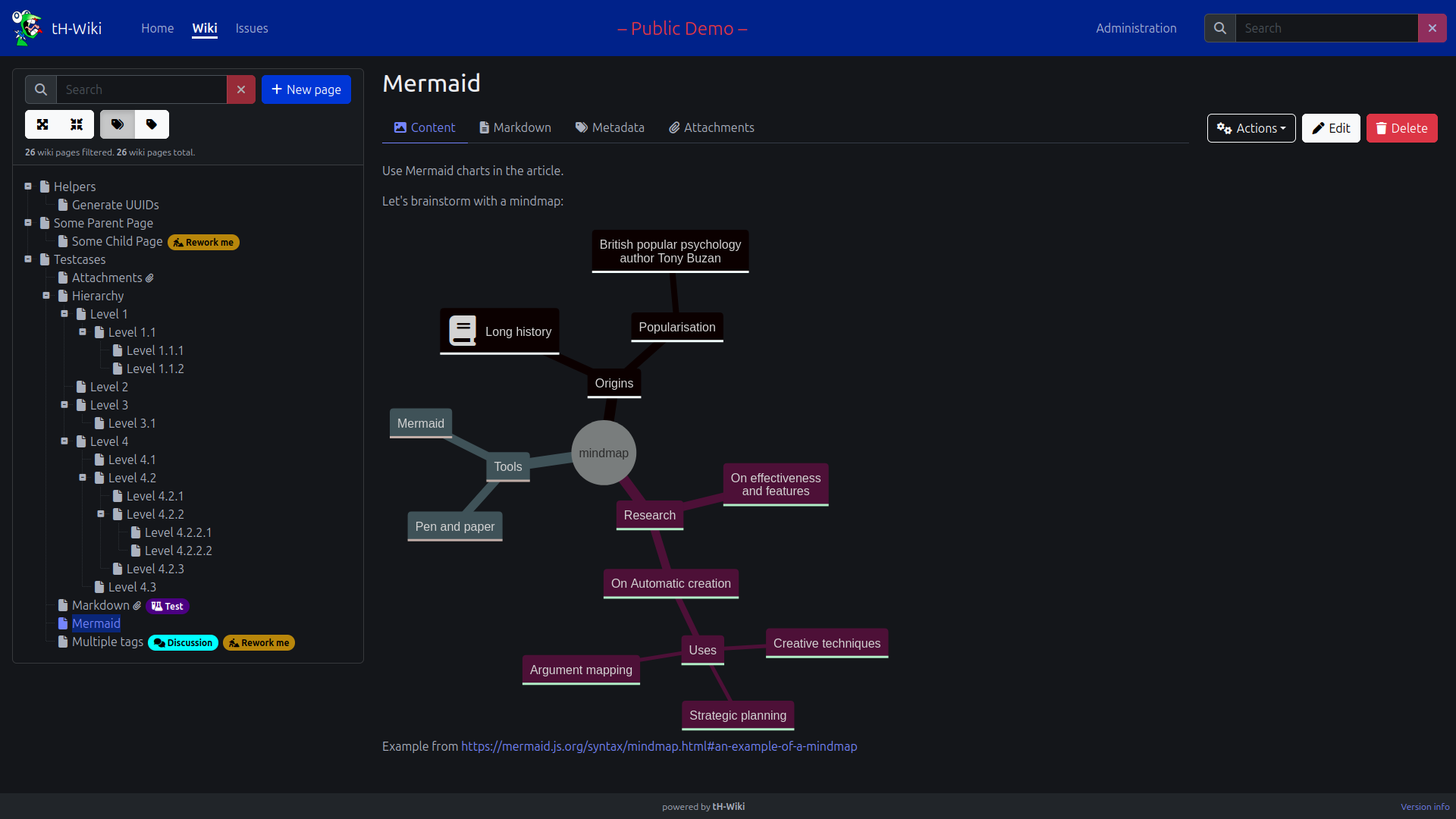This screenshot has width=1456, height=819.
Task: Open the mermaid.js.org mindmap example link
Action: (659, 746)
